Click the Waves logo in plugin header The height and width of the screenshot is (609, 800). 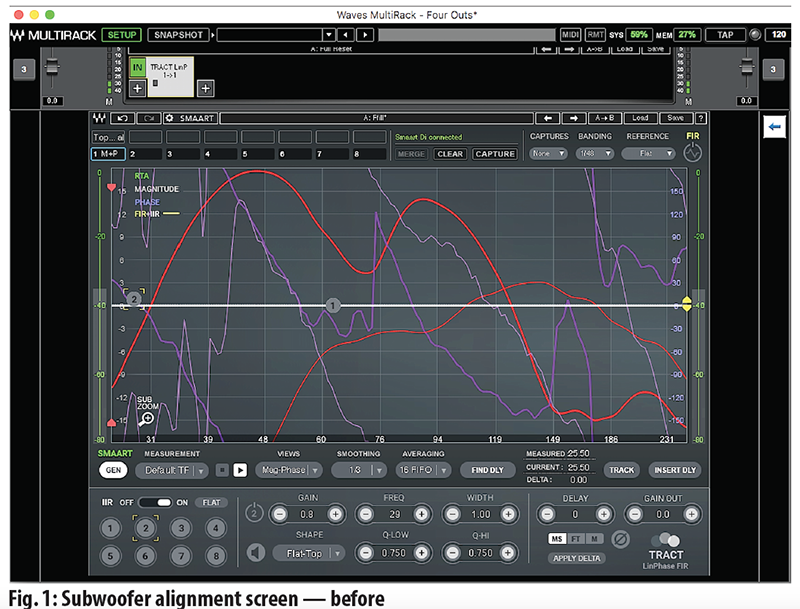tap(99, 118)
